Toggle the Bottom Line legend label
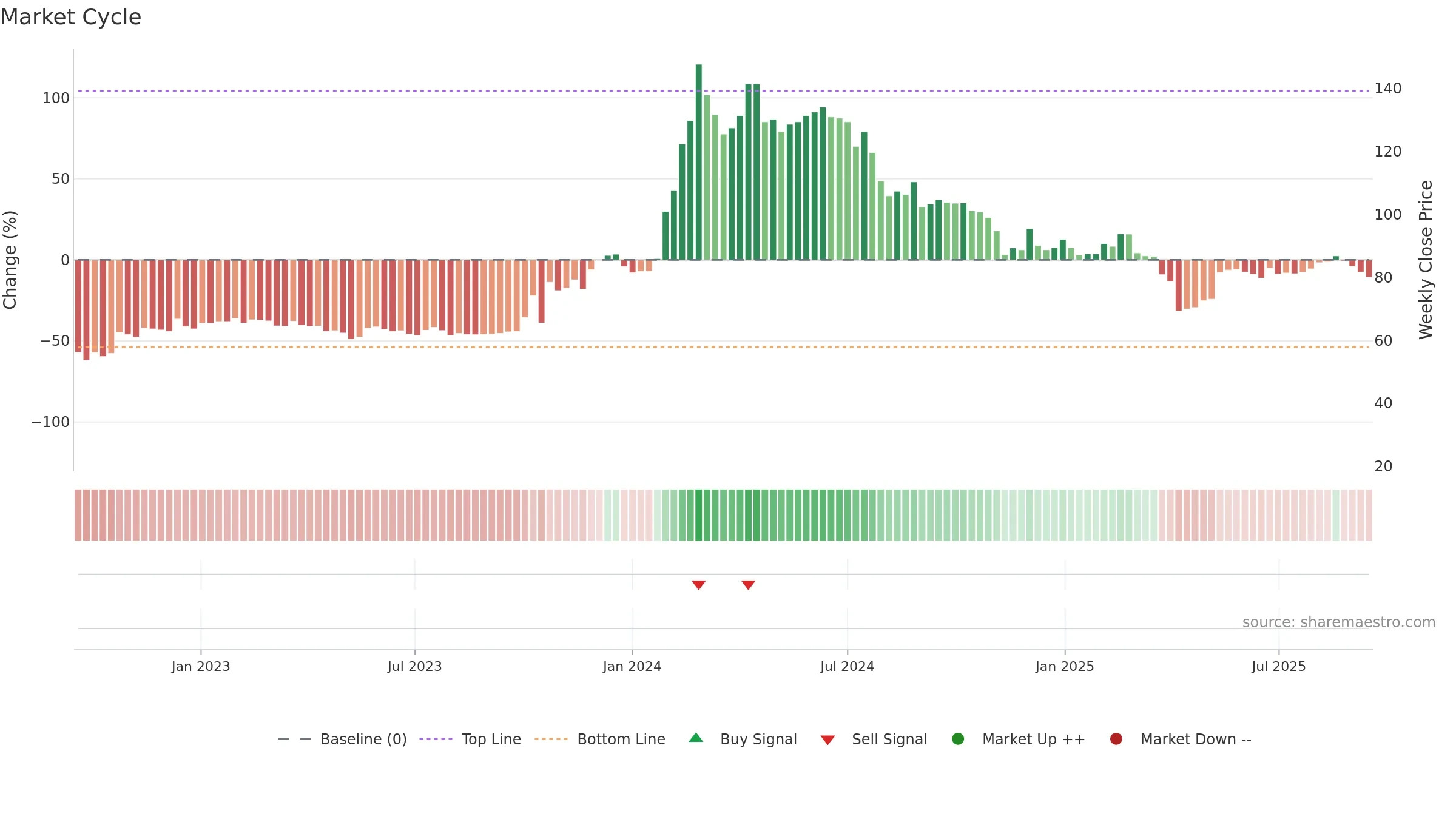Viewport: 1456px width, 819px height. coord(621,740)
